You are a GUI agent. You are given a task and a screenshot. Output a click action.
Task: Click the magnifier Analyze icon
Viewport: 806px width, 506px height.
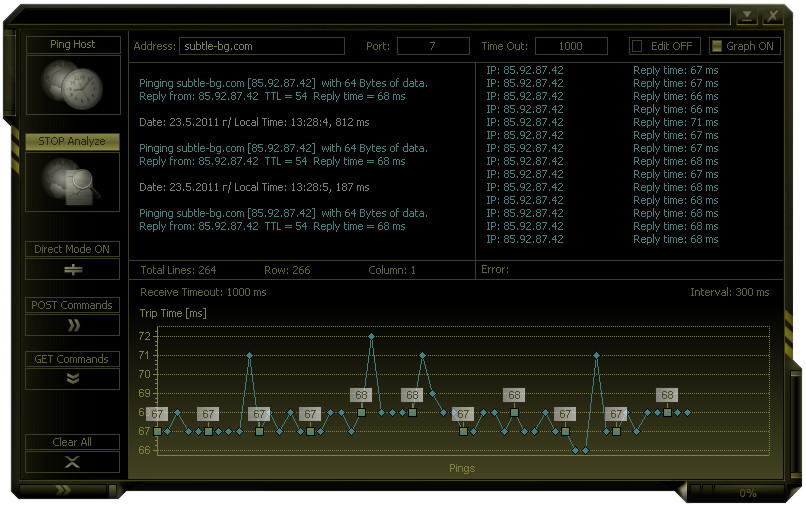[72, 183]
